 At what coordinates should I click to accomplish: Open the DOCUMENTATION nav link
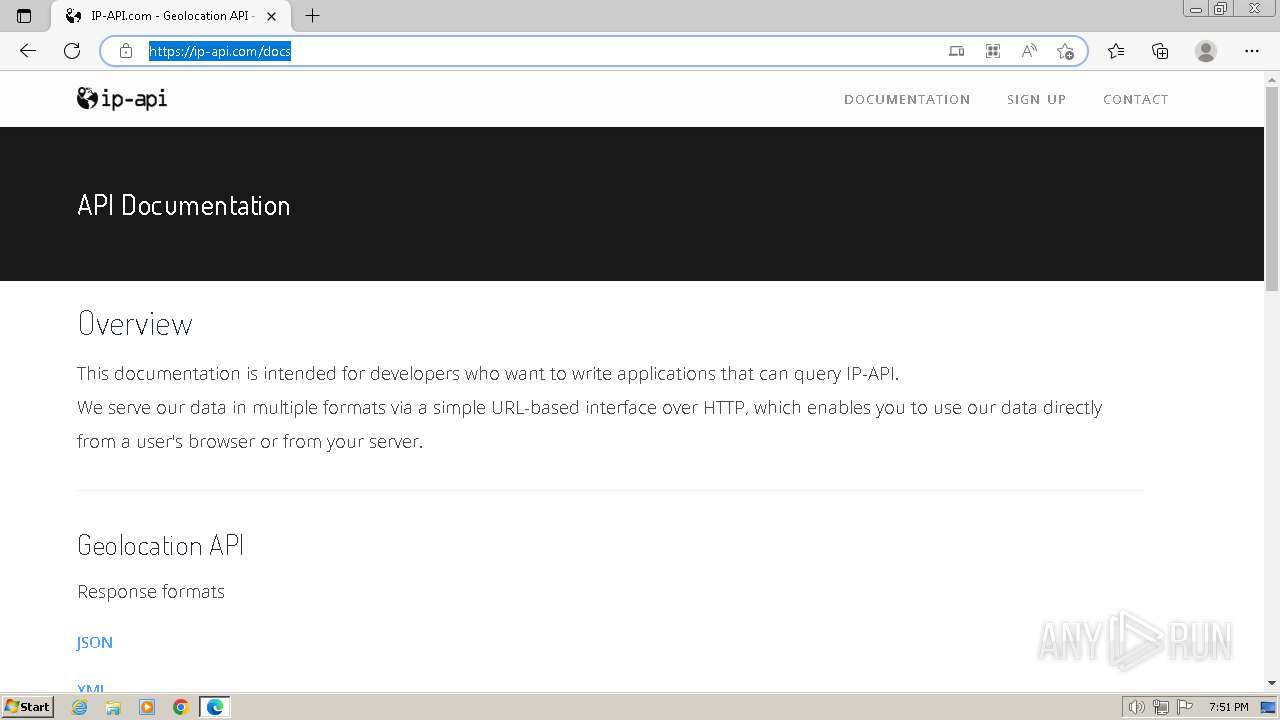click(907, 99)
